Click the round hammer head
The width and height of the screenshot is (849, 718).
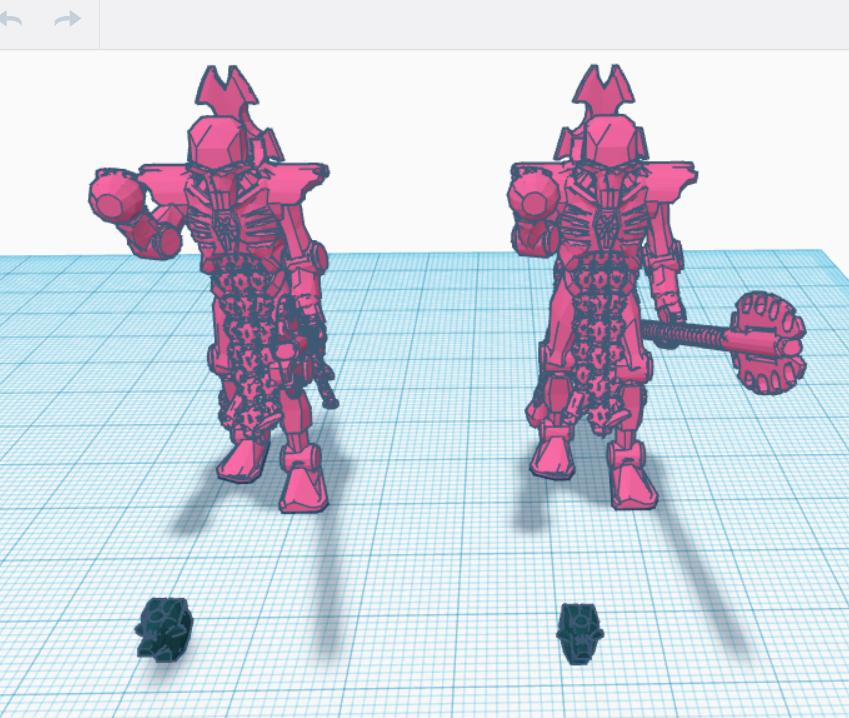click(769, 341)
